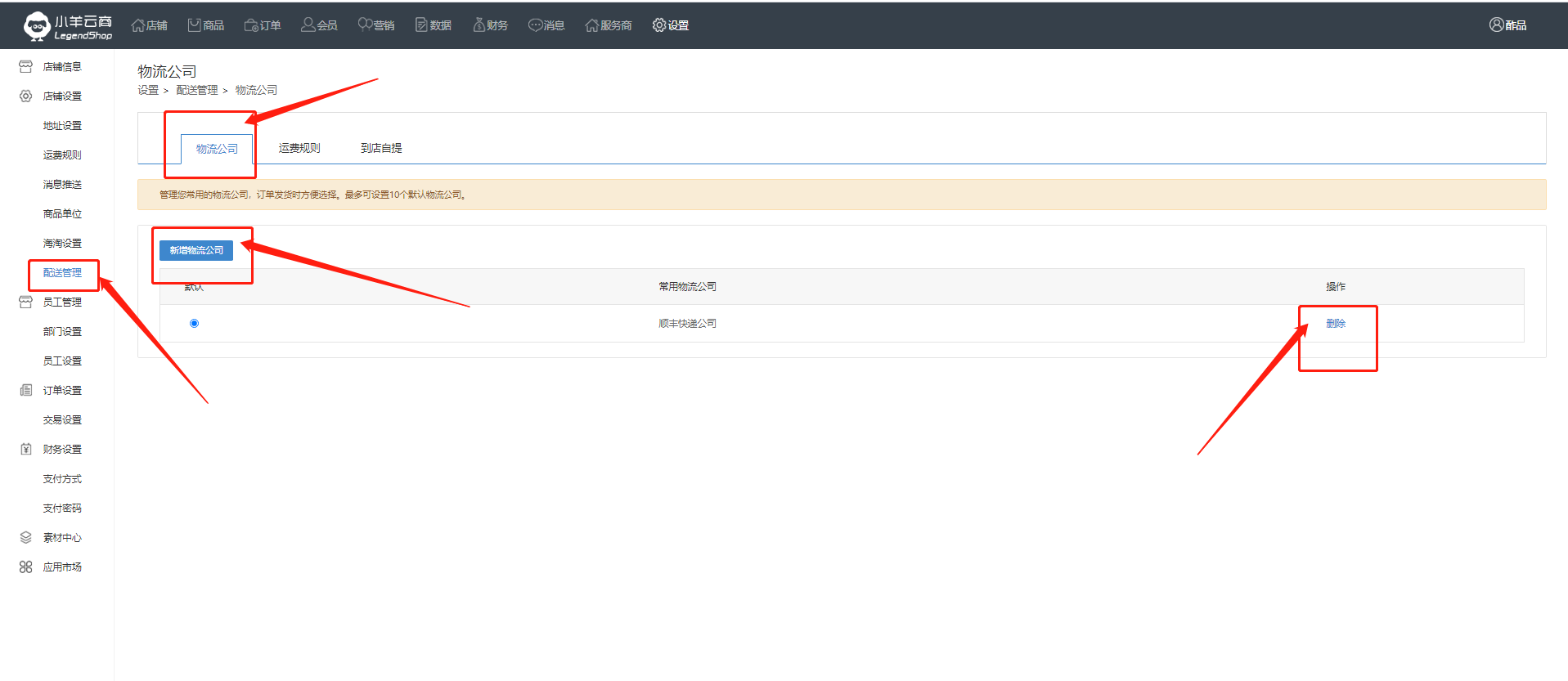This screenshot has height=681, width=1568.
Task: Open the 财务 money bag icon
Action: click(x=479, y=25)
